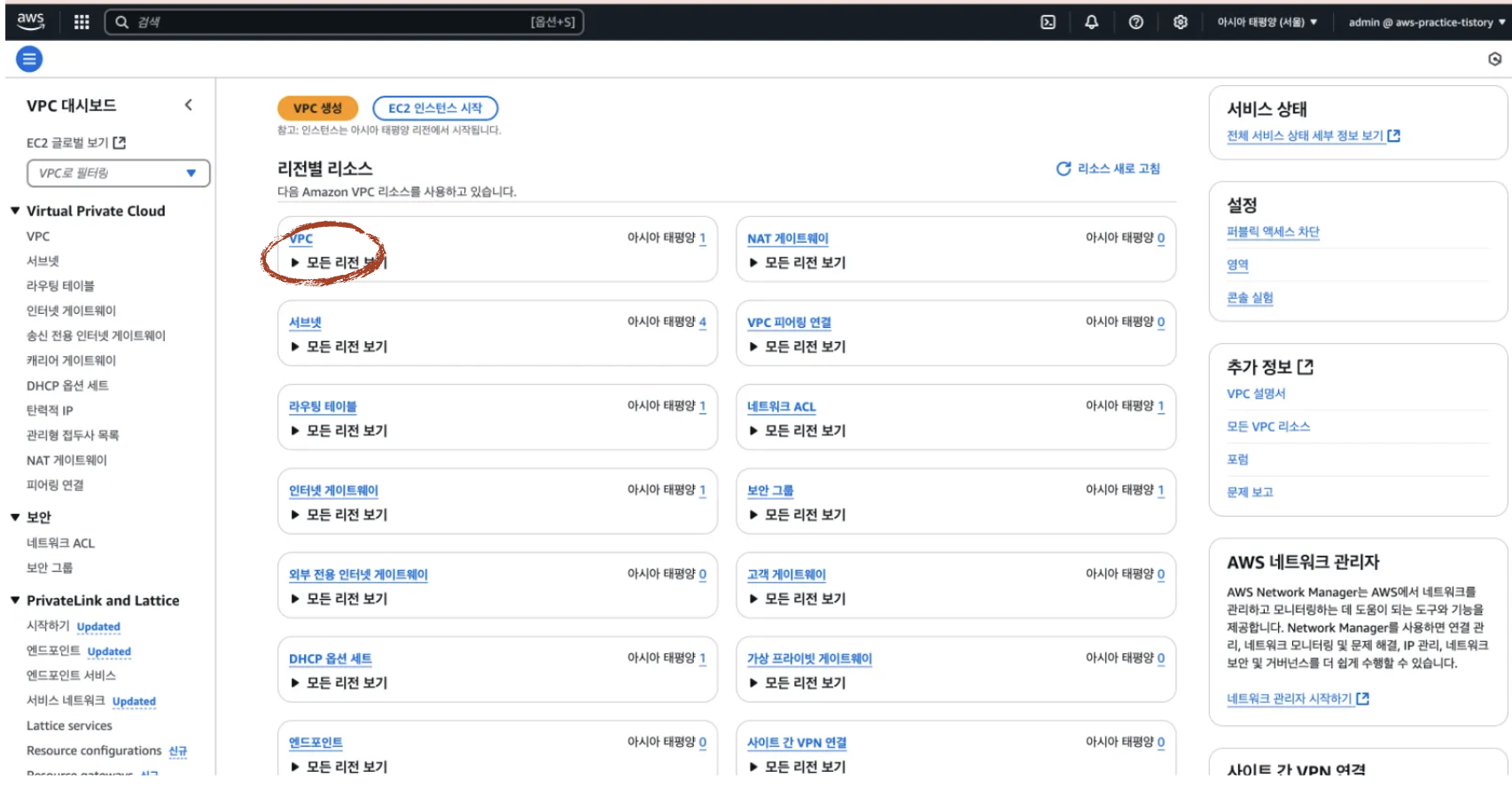Image resolution: width=1512 pixels, height=787 pixels.
Task: Open the CloudShell terminal icon
Action: click(1048, 22)
